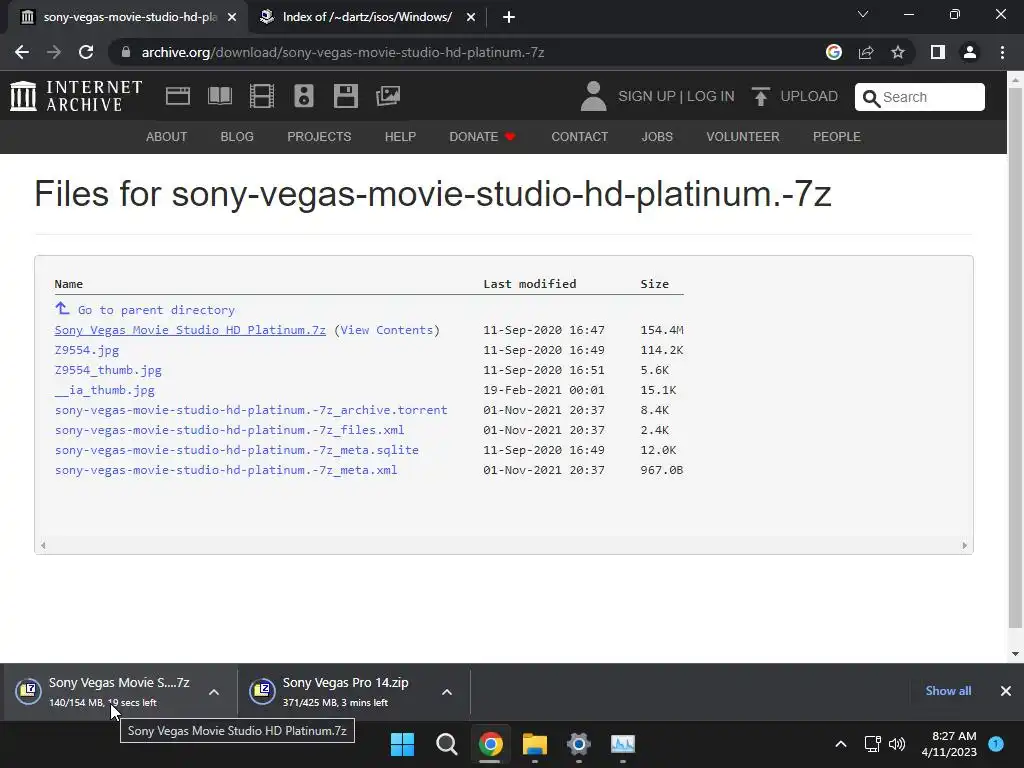Toggle the browser side panel
Image resolution: width=1024 pixels, height=768 pixels.
pos(938,52)
